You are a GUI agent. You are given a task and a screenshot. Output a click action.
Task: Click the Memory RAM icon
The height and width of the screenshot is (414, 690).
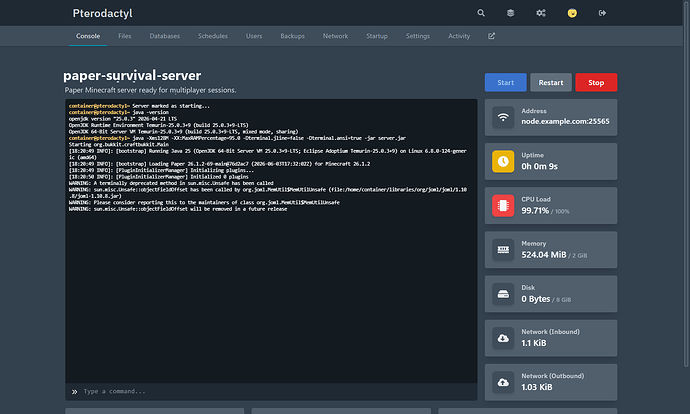pos(503,250)
